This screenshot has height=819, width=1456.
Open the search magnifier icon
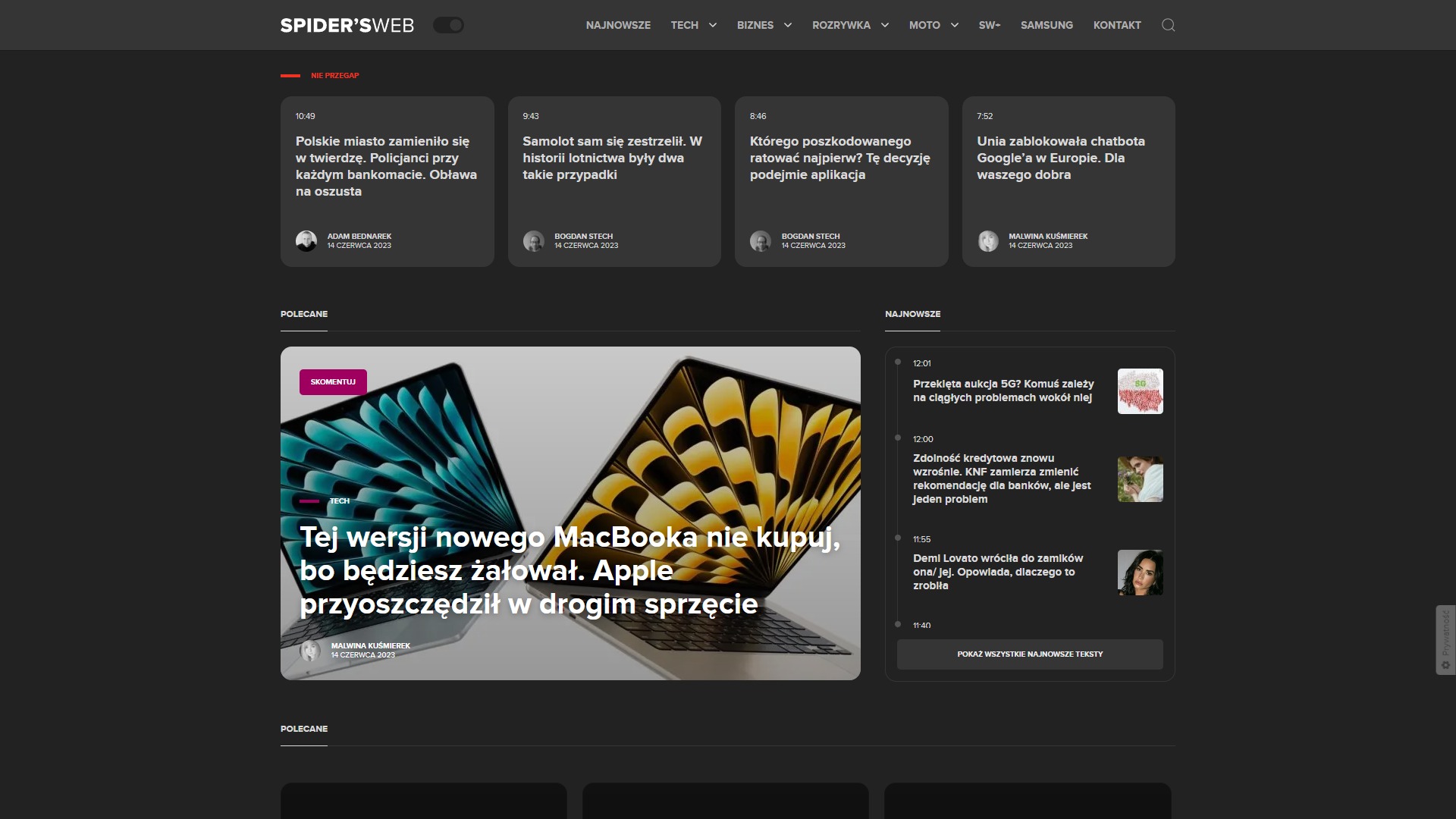click(1168, 25)
